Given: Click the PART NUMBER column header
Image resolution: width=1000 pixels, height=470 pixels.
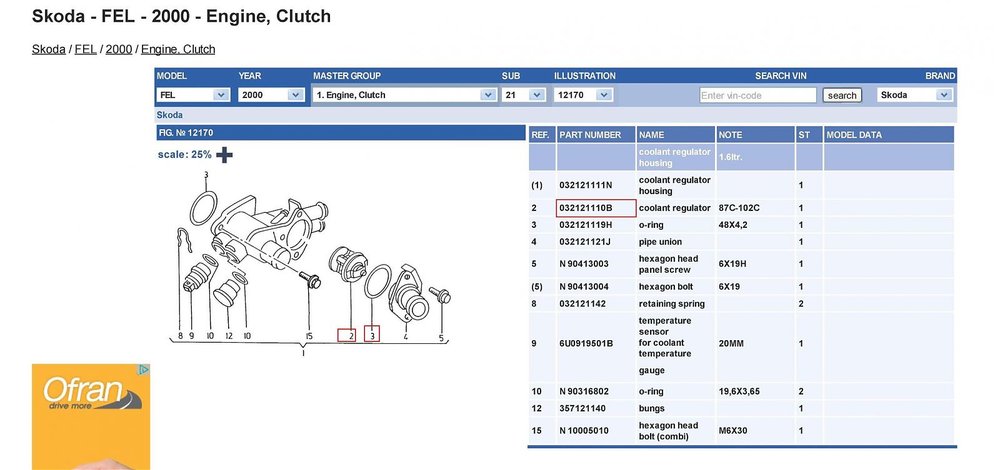Looking at the screenshot, I should point(596,135).
